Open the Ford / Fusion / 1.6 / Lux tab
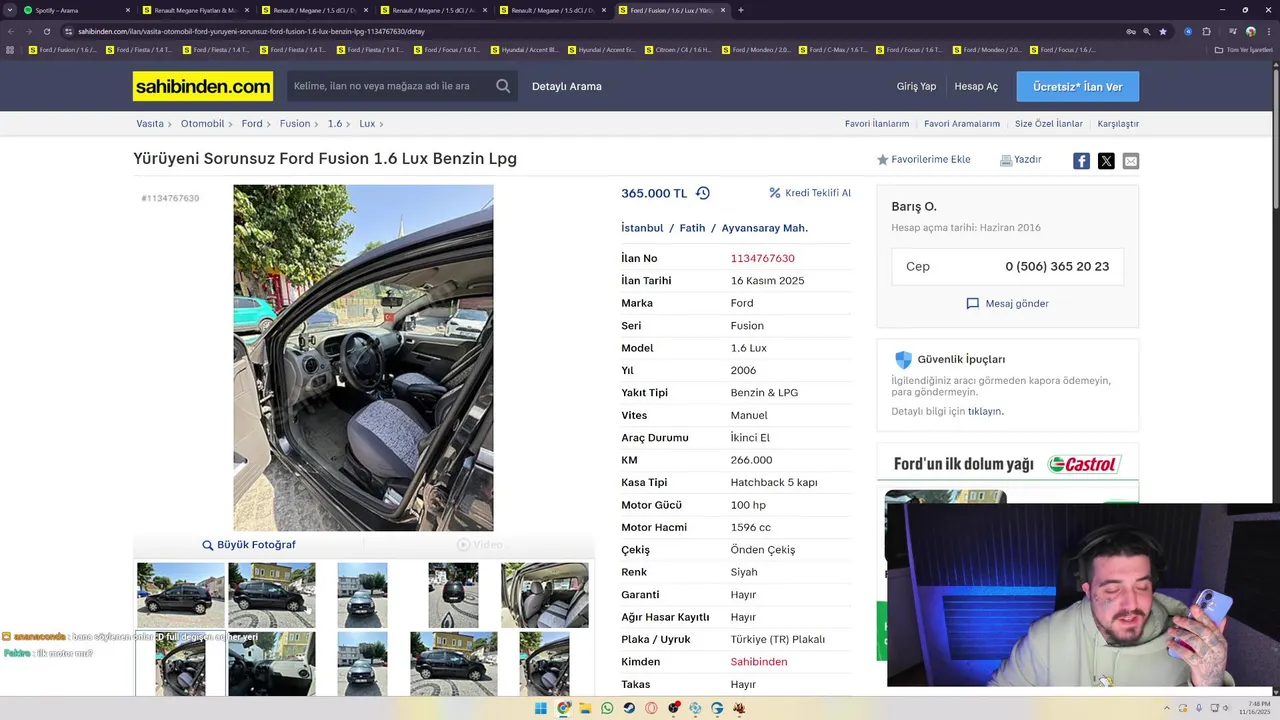This screenshot has height=720, width=1280. (x=672, y=10)
